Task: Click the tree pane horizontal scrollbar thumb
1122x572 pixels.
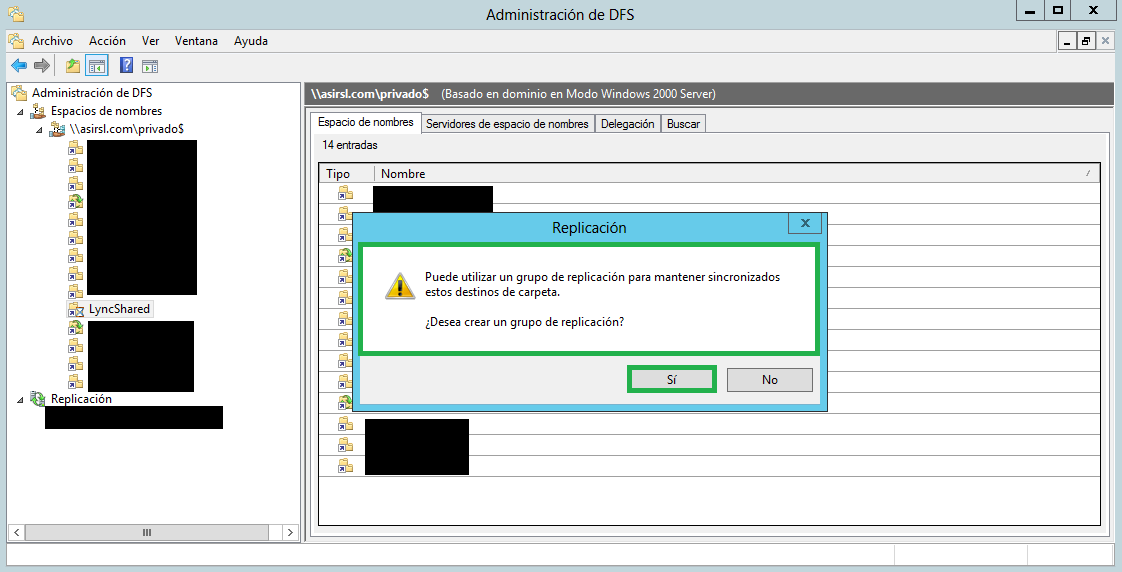Action: [147, 533]
